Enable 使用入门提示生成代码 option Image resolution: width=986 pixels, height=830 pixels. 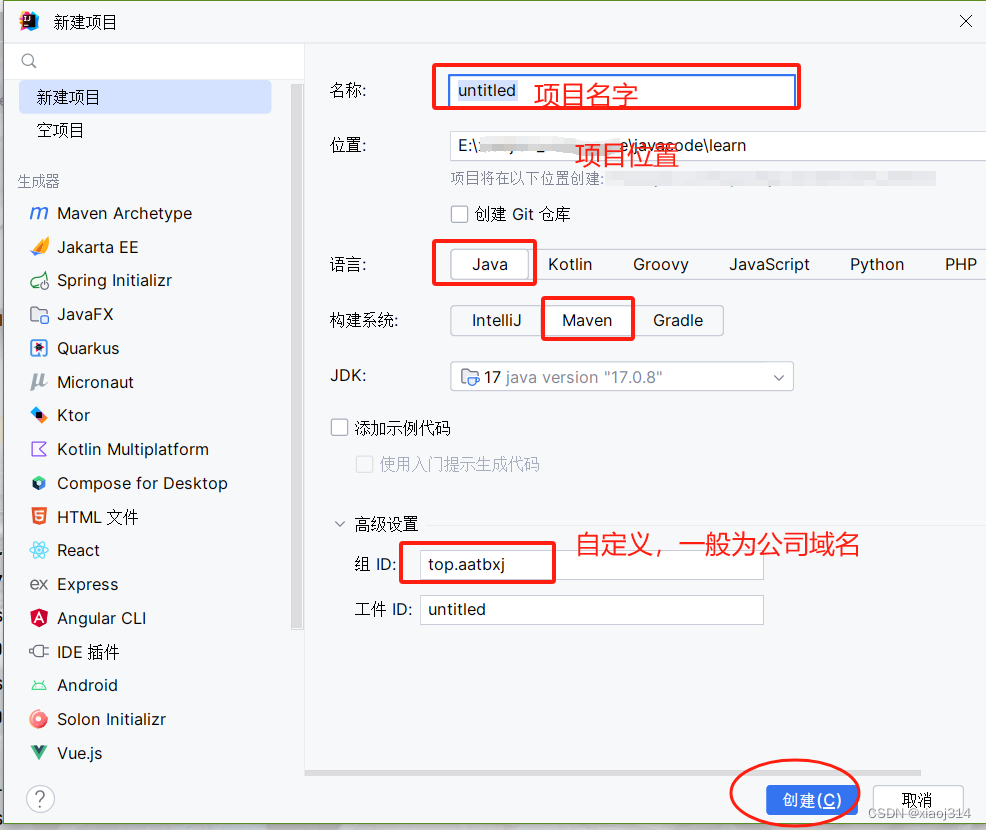tap(364, 463)
